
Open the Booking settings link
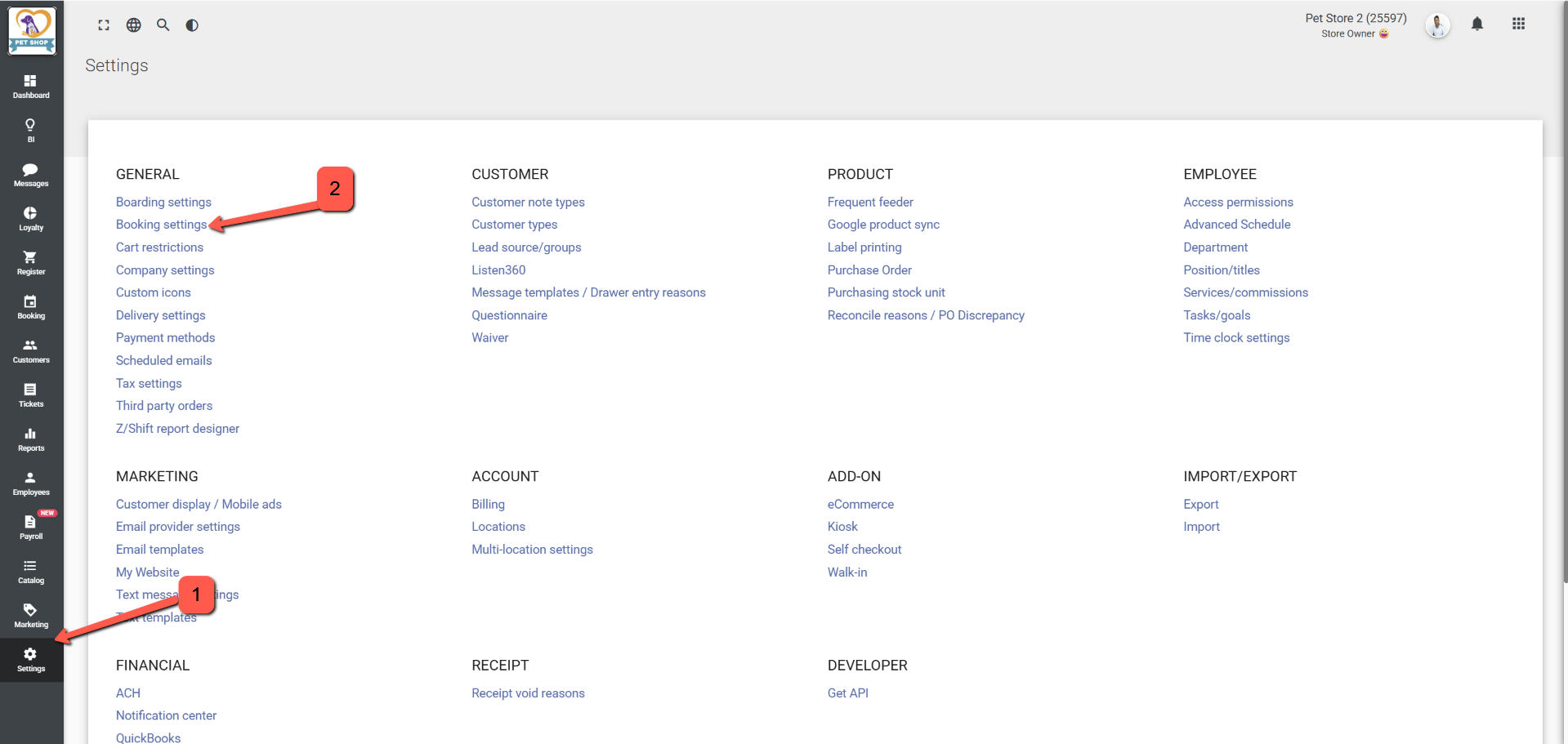161,225
